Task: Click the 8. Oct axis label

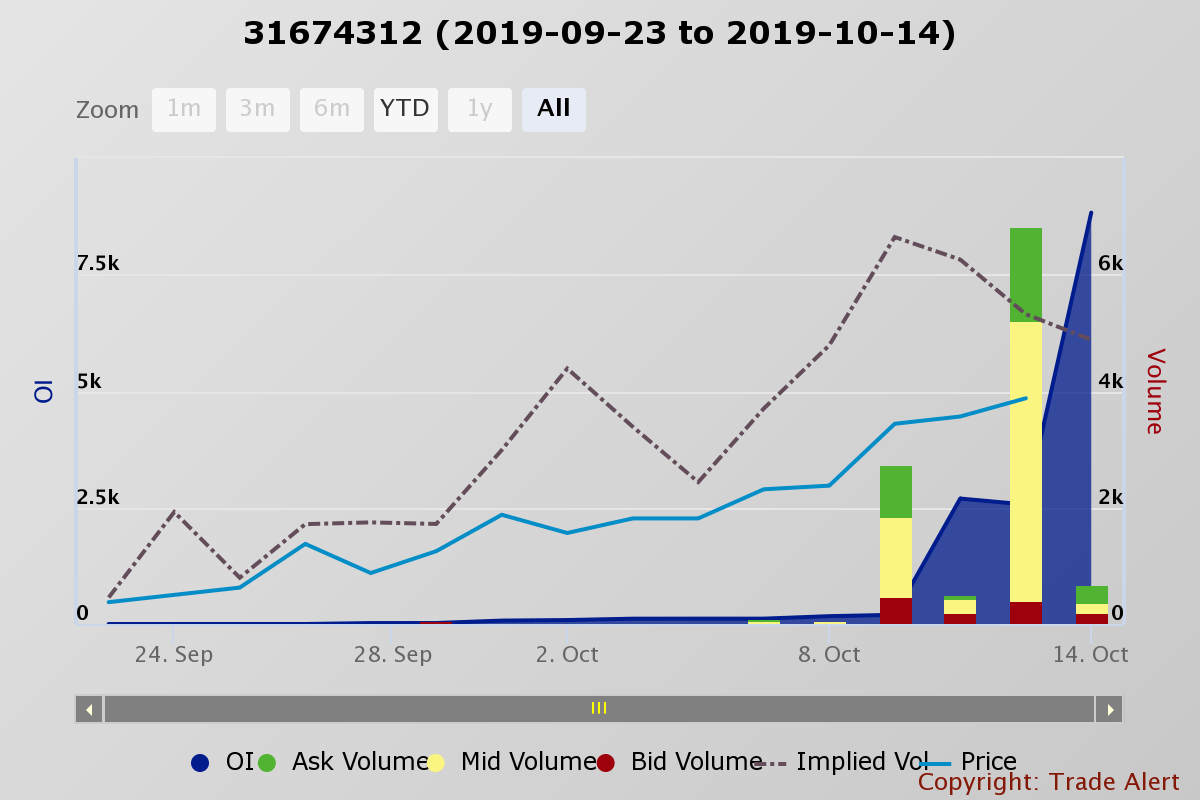Action: [x=829, y=655]
